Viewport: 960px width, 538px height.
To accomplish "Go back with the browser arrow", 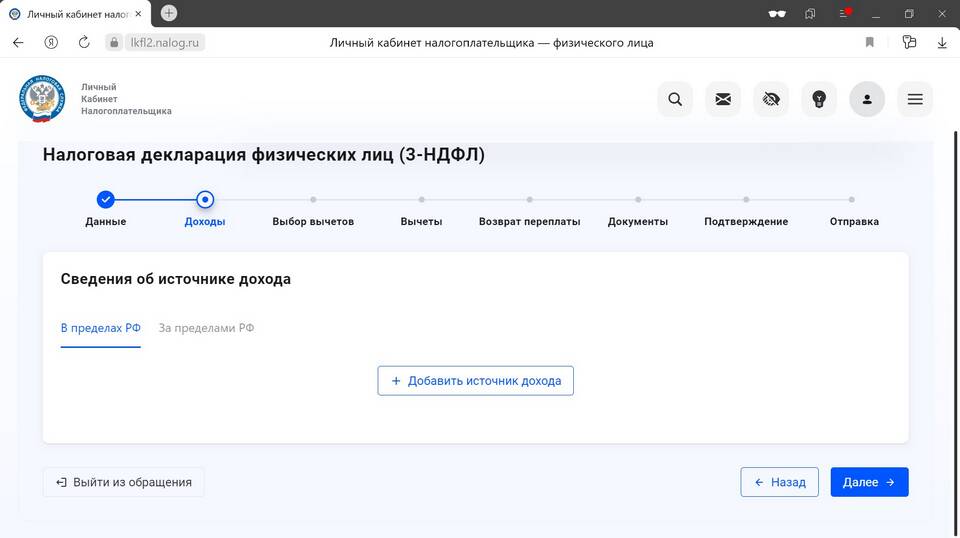I will (x=18, y=43).
